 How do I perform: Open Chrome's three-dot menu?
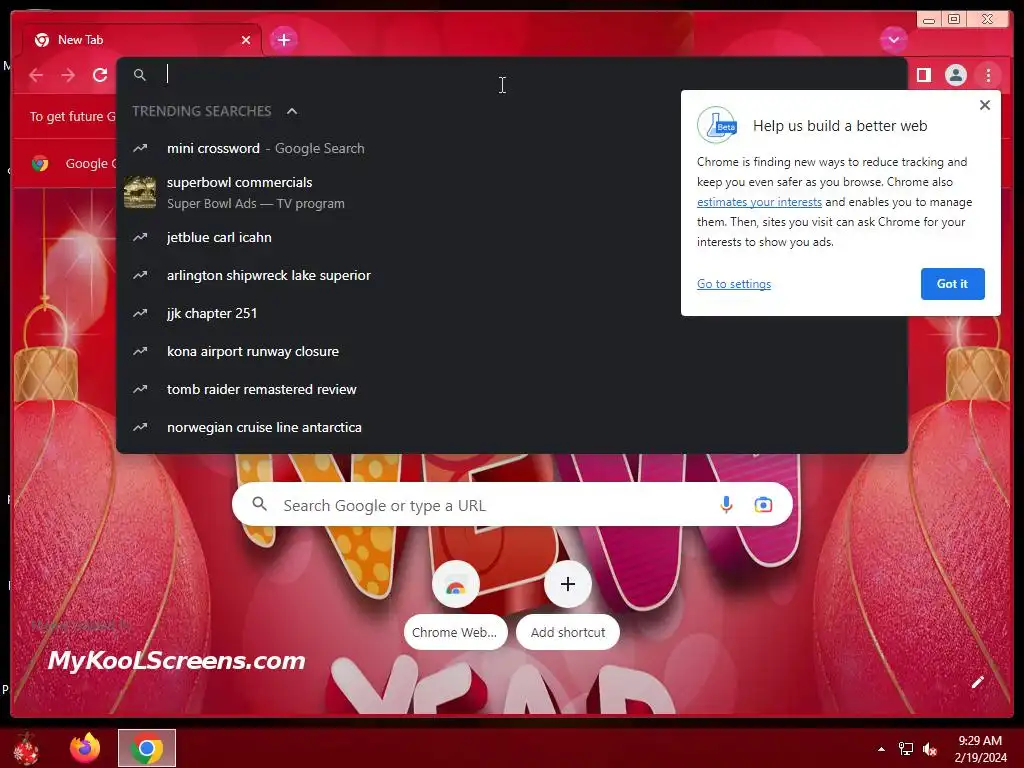pos(988,75)
